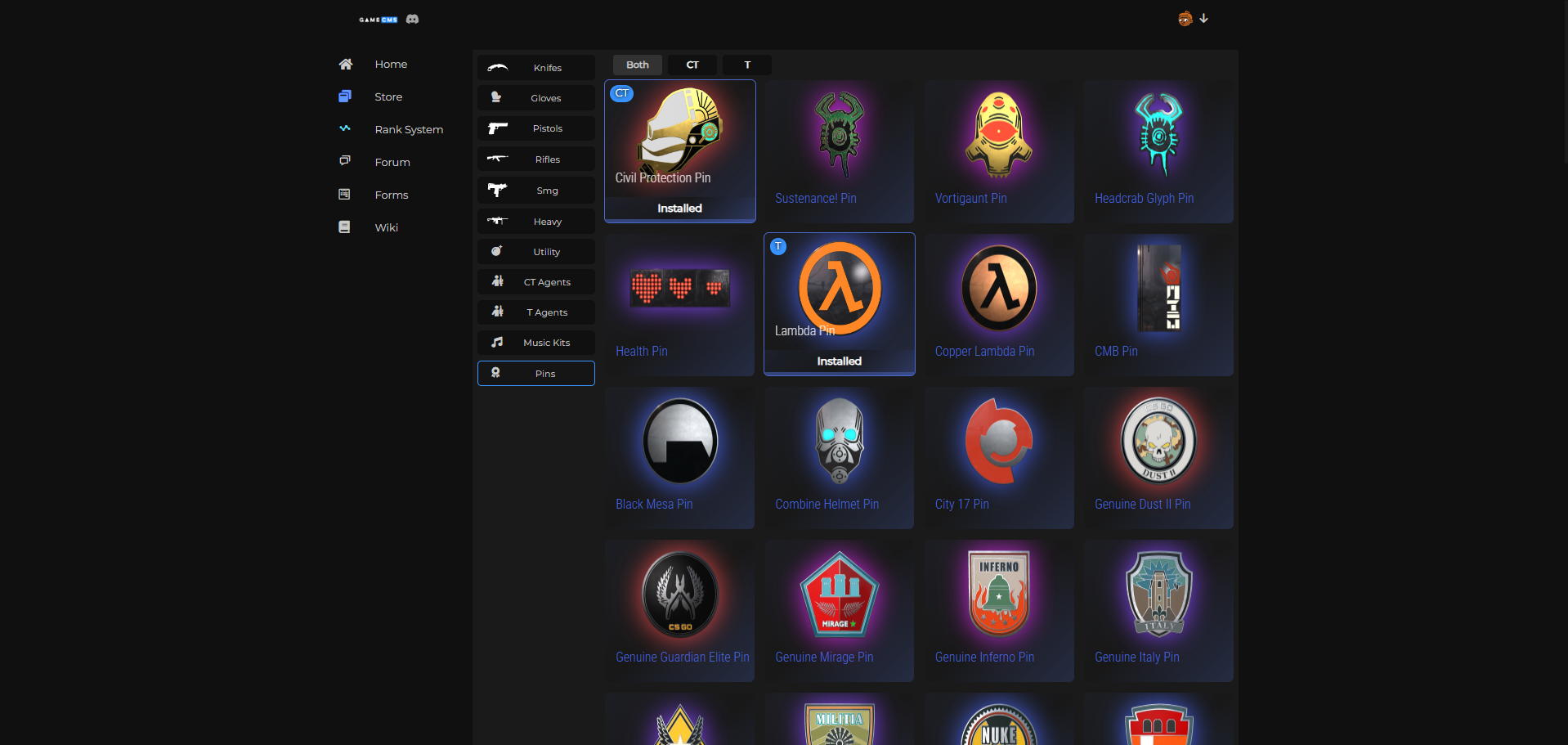Choose the Genuine Dust II Pin
The width and height of the screenshot is (1568, 745).
click(x=1159, y=457)
